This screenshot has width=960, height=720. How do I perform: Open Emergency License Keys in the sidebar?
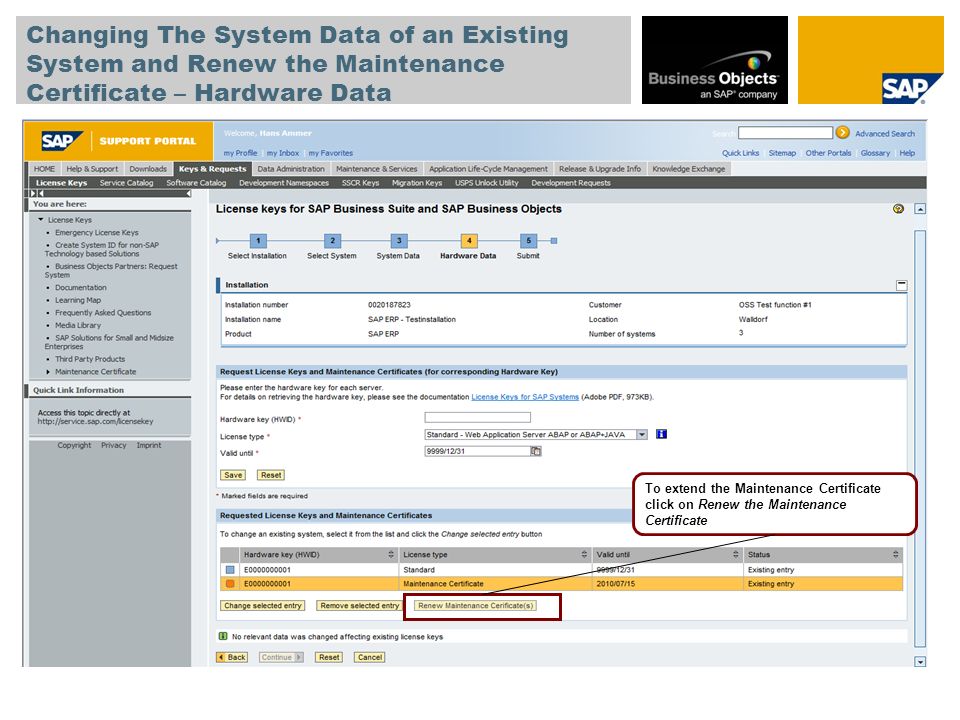pyautogui.click(x=97, y=233)
